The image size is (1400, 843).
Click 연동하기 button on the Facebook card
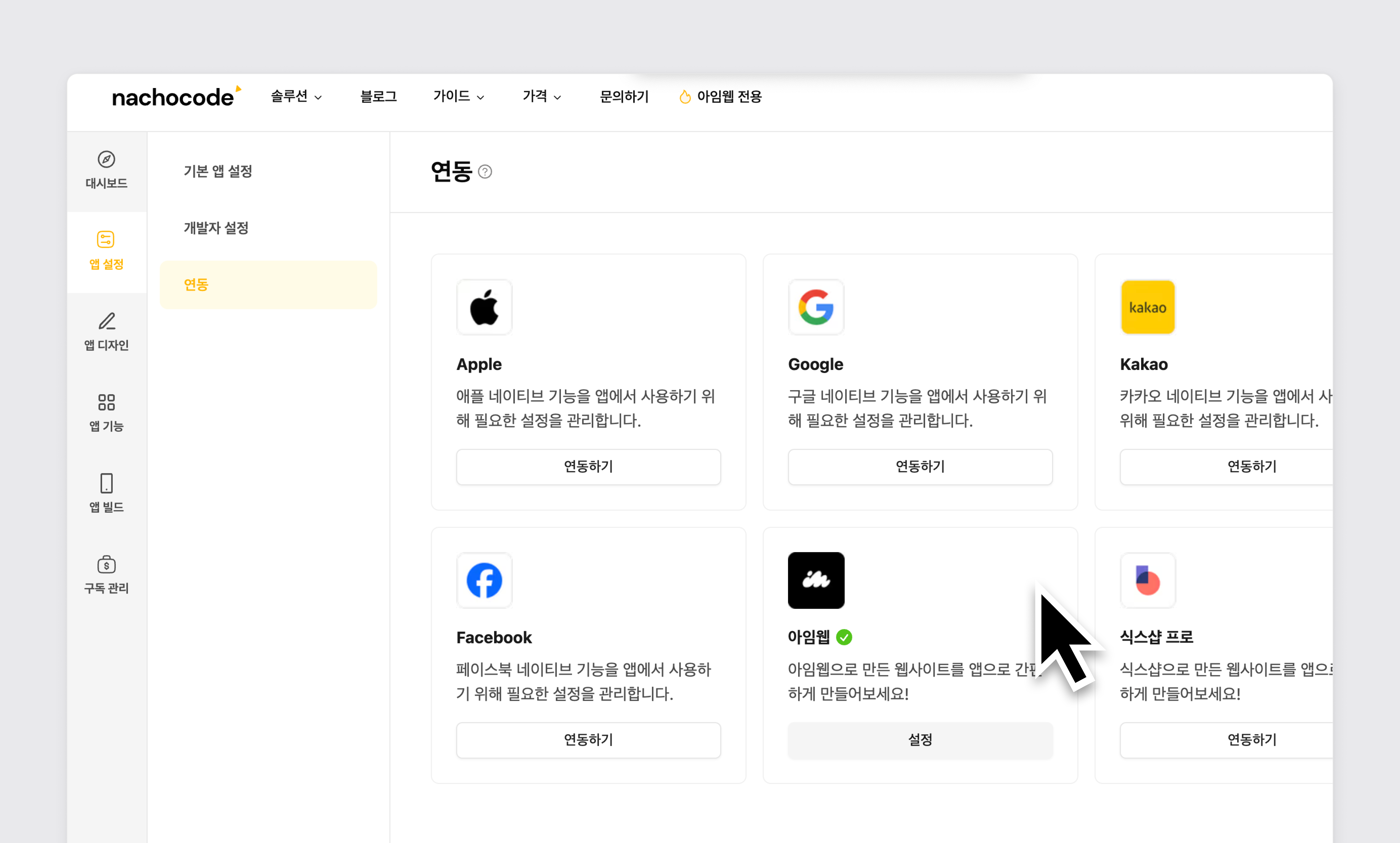pyautogui.click(x=589, y=740)
